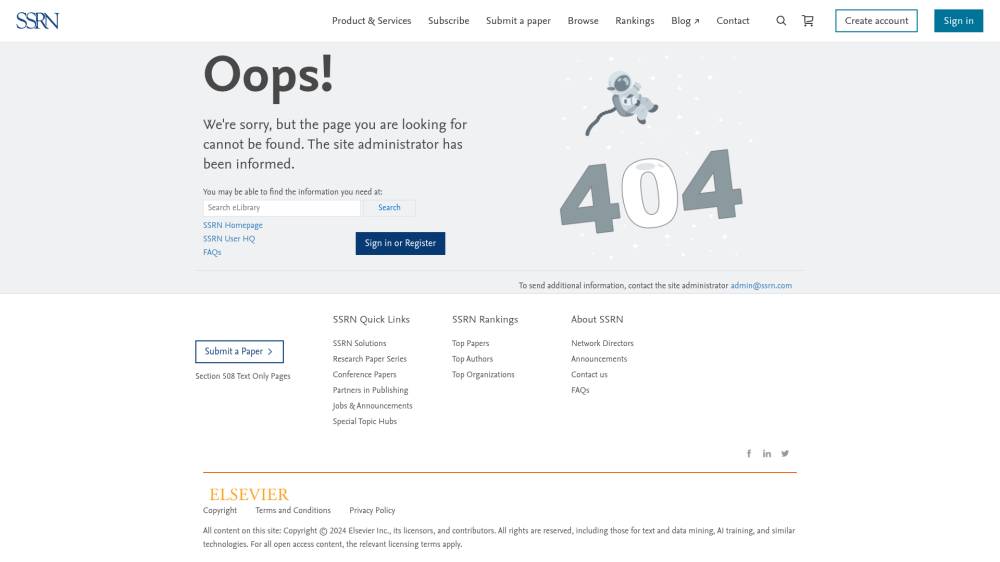
Task: Expand the Product & Services menu
Action: tap(371, 21)
